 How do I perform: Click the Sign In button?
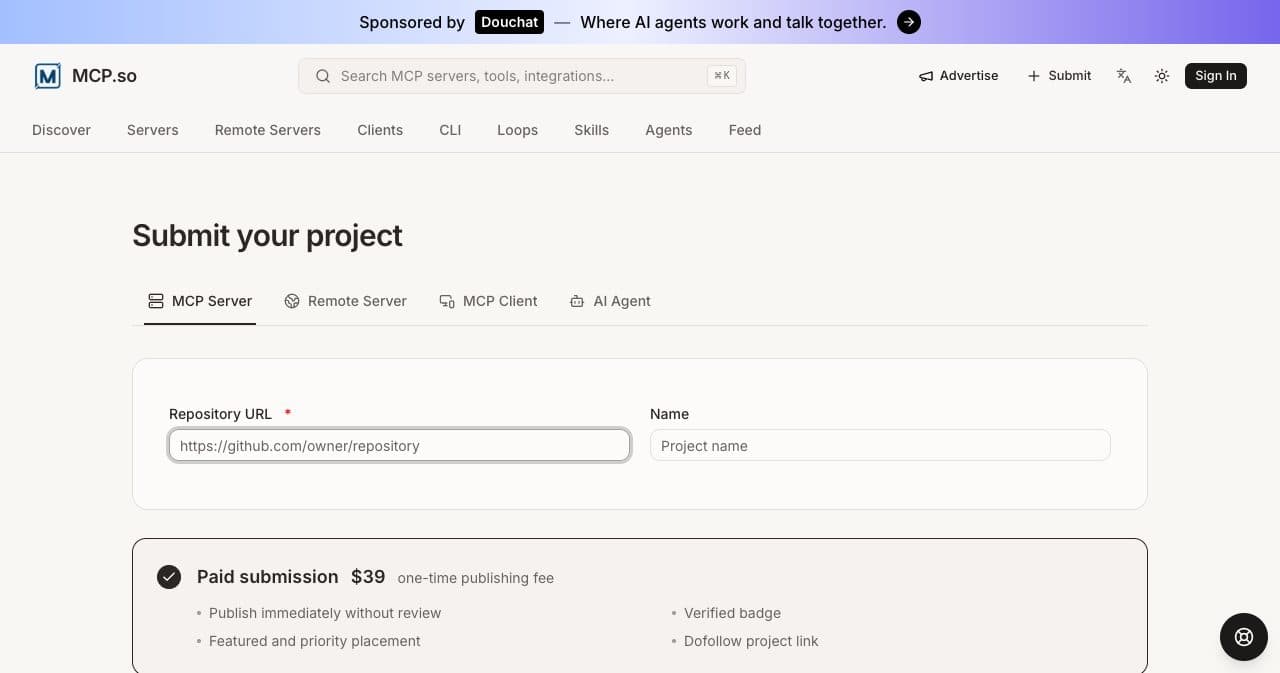click(1216, 76)
